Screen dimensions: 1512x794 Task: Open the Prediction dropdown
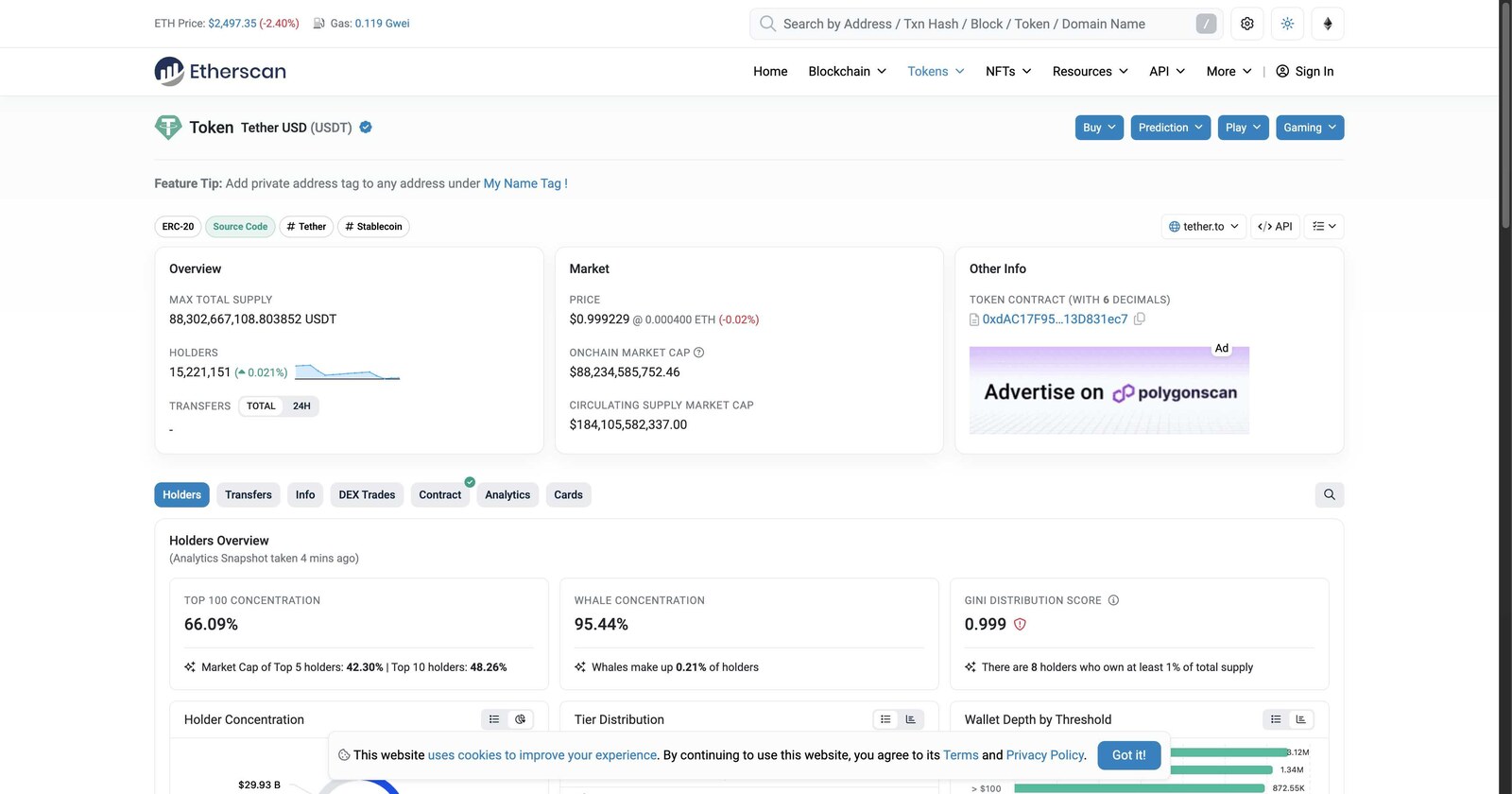[1171, 128]
